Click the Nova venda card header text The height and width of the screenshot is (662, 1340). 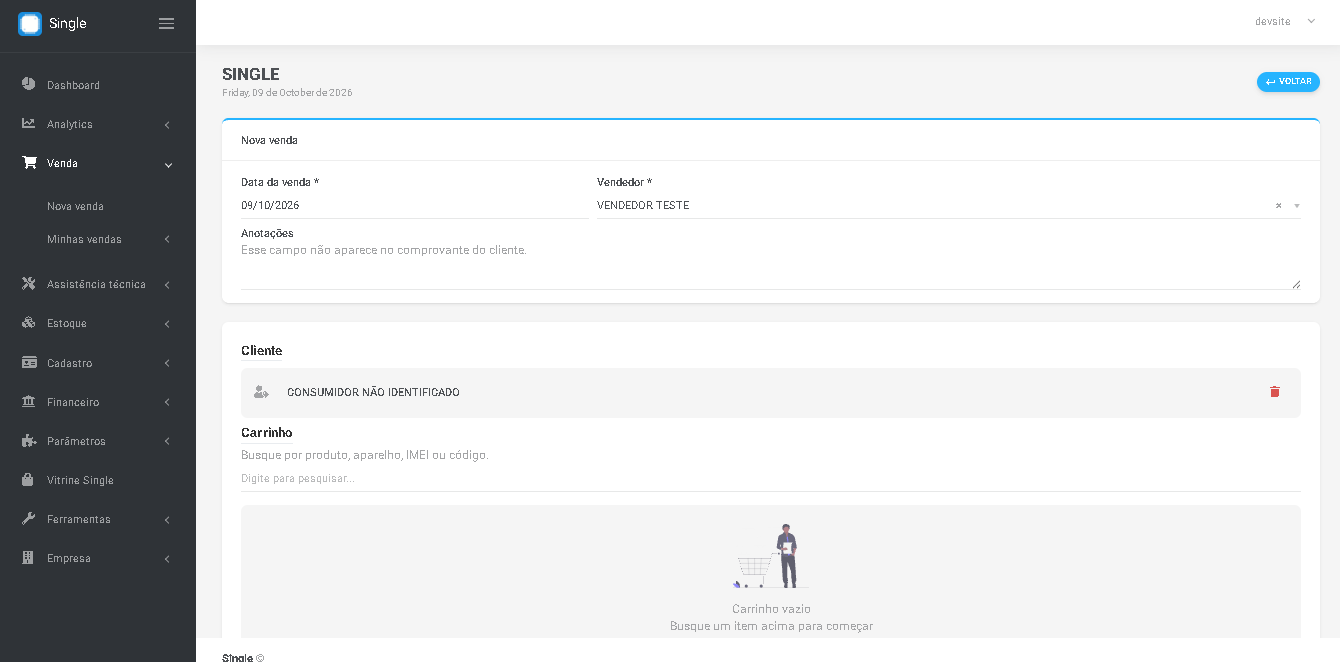pyautogui.click(x=269, y=141)
